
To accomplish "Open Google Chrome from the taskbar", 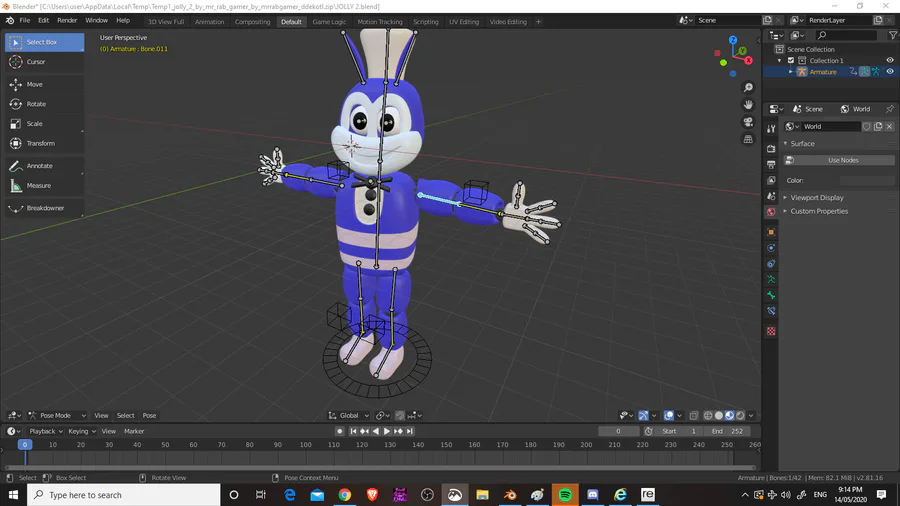I will click(344, 495).
